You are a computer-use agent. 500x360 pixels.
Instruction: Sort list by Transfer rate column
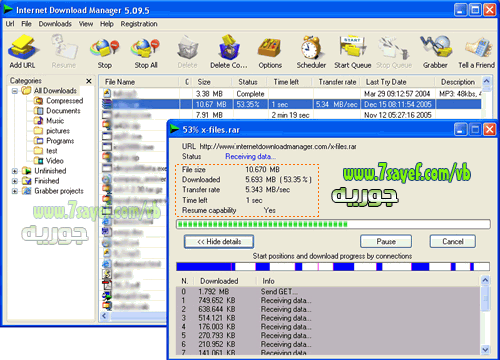[337, 82]
